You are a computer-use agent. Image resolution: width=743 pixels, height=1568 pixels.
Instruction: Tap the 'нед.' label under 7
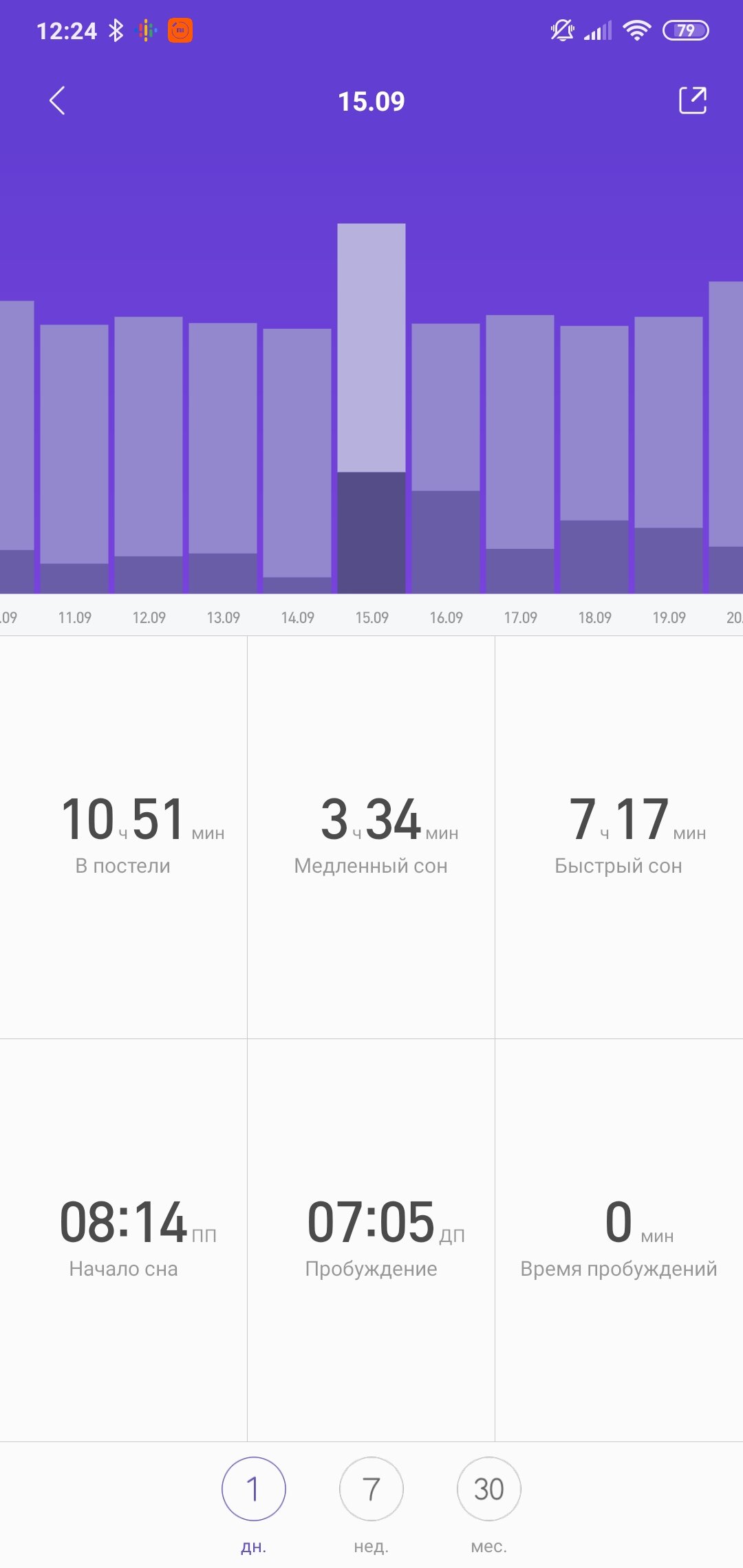[x=371, y=1547]
